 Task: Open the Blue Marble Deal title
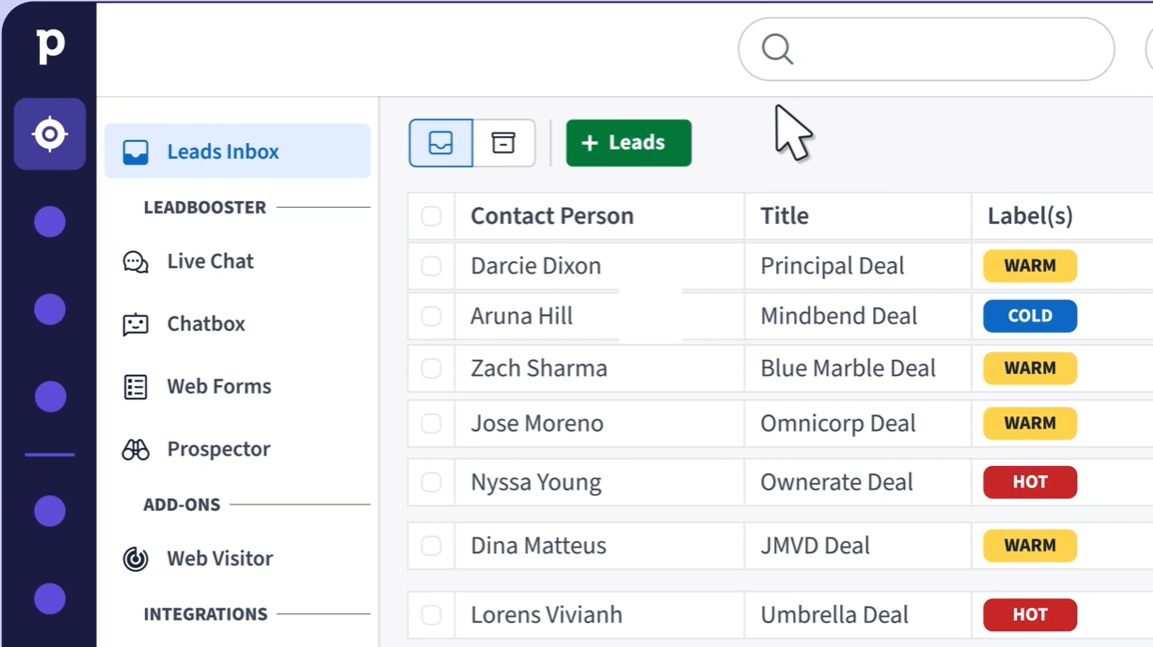tap(848, 368)
